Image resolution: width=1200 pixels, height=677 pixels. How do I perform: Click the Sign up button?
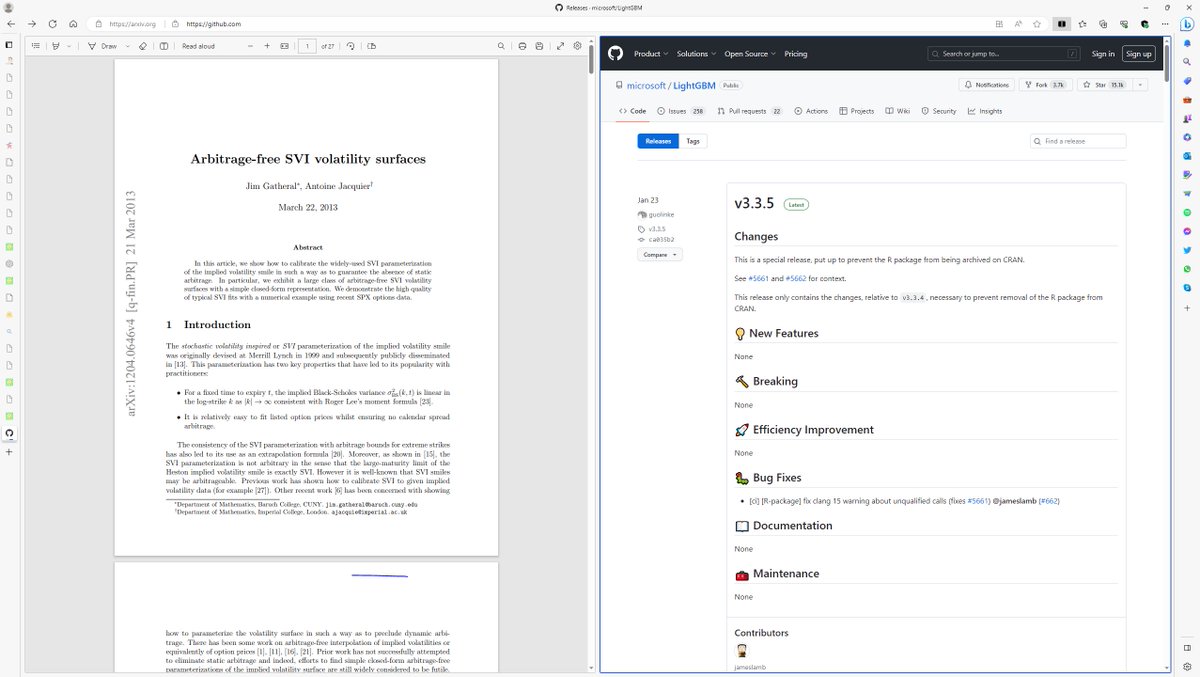tap(1138, 54)
